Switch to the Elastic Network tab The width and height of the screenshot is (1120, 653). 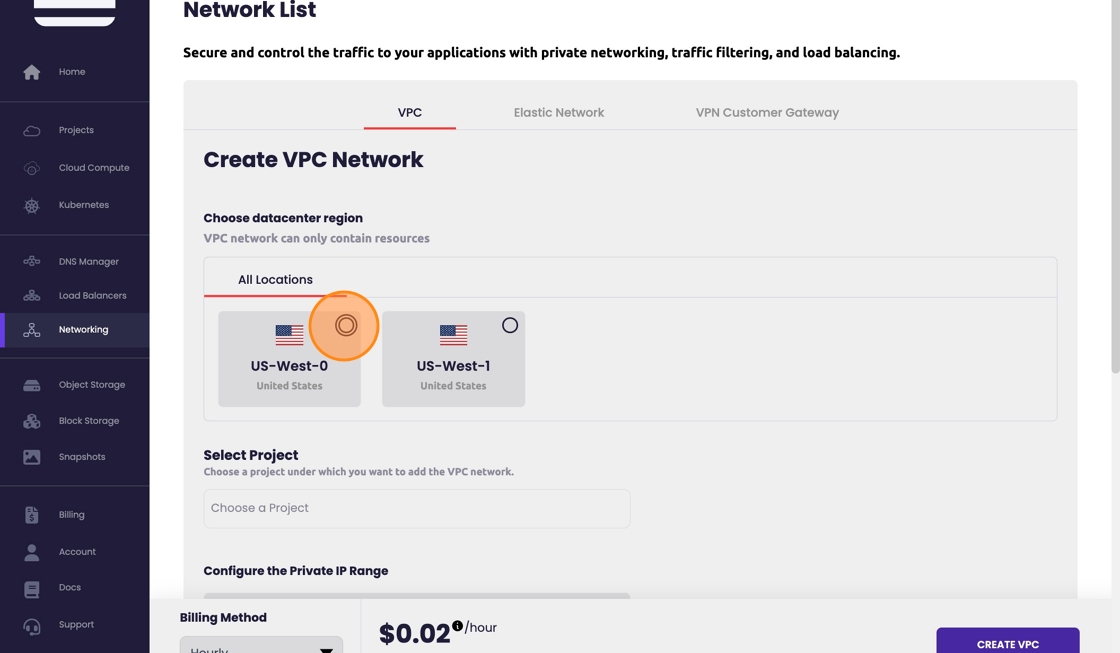pyautogui.click(x=558, y=113)
